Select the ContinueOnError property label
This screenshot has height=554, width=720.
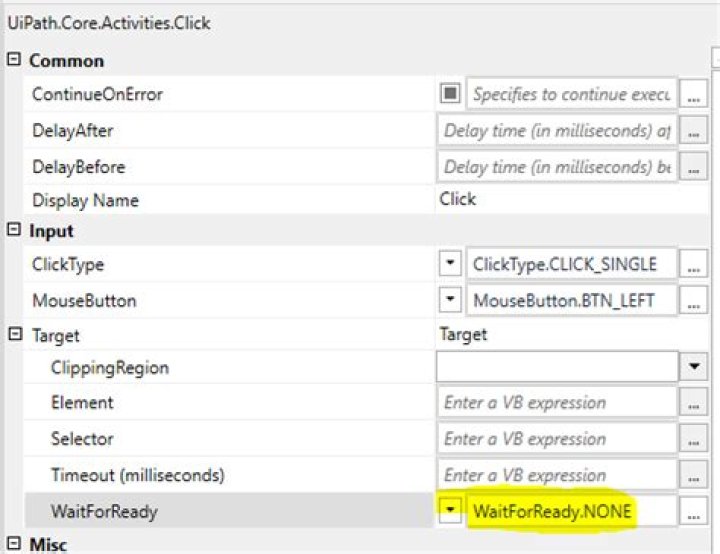[97, 94]
